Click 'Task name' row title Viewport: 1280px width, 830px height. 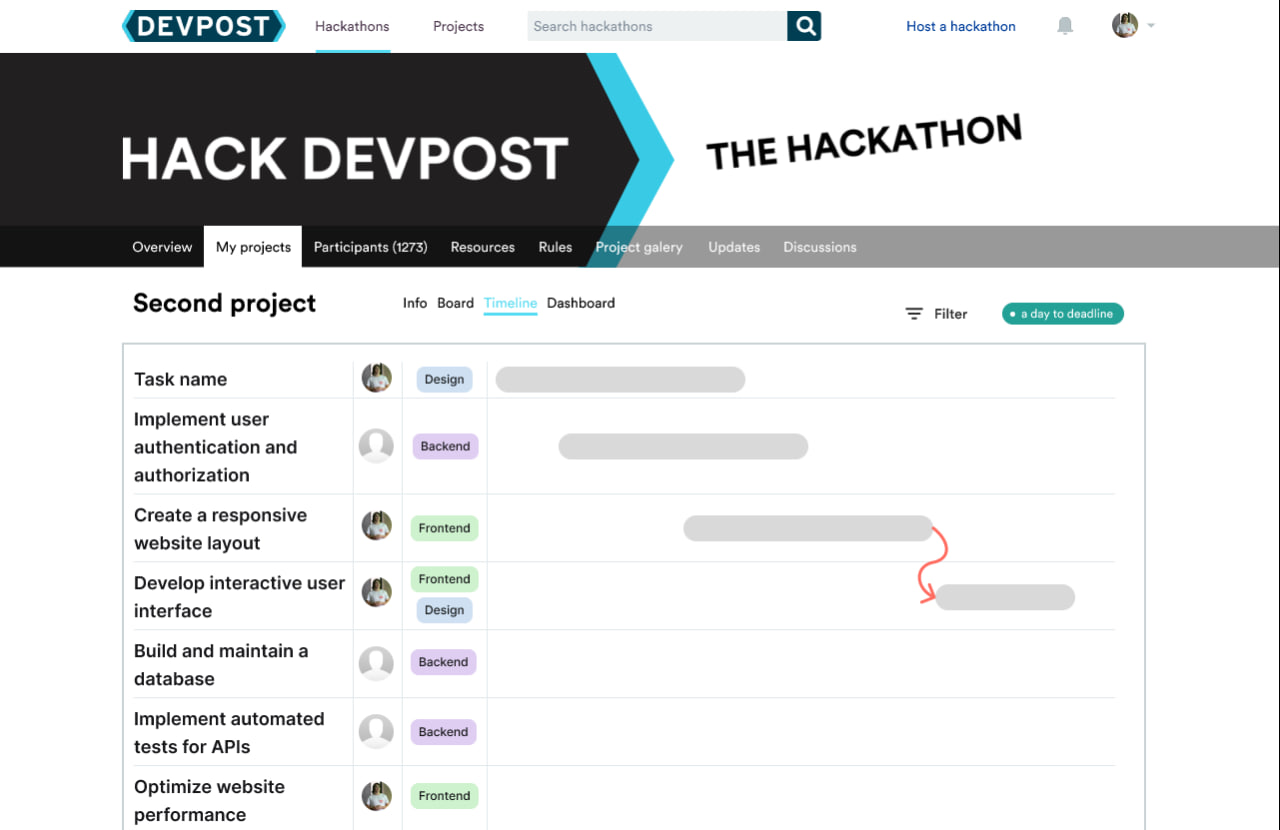pos(181,379)
